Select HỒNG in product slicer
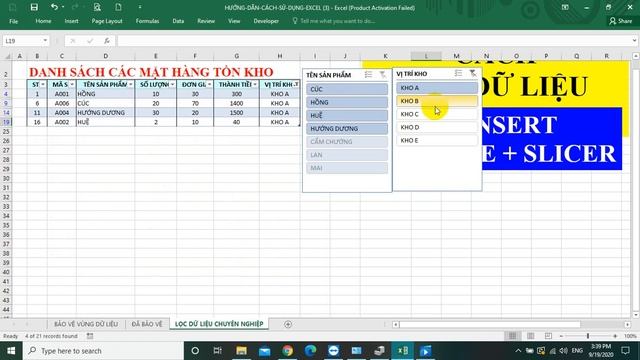This screenshot has width=640, height=360. [x=347, y=102]
